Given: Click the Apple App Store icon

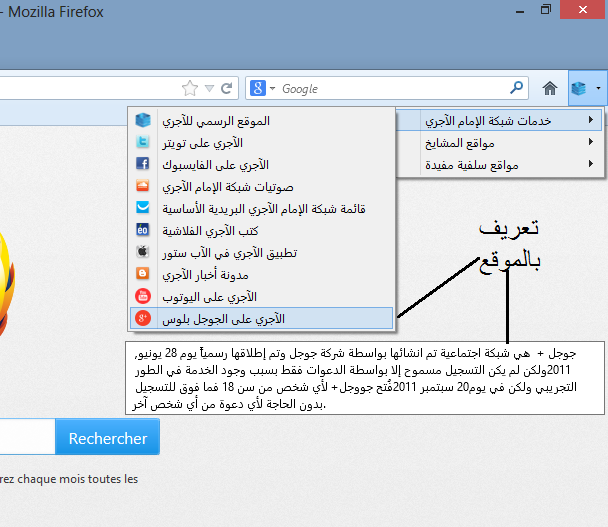Looking at the screenshot, I should click(x=143, y=252).
